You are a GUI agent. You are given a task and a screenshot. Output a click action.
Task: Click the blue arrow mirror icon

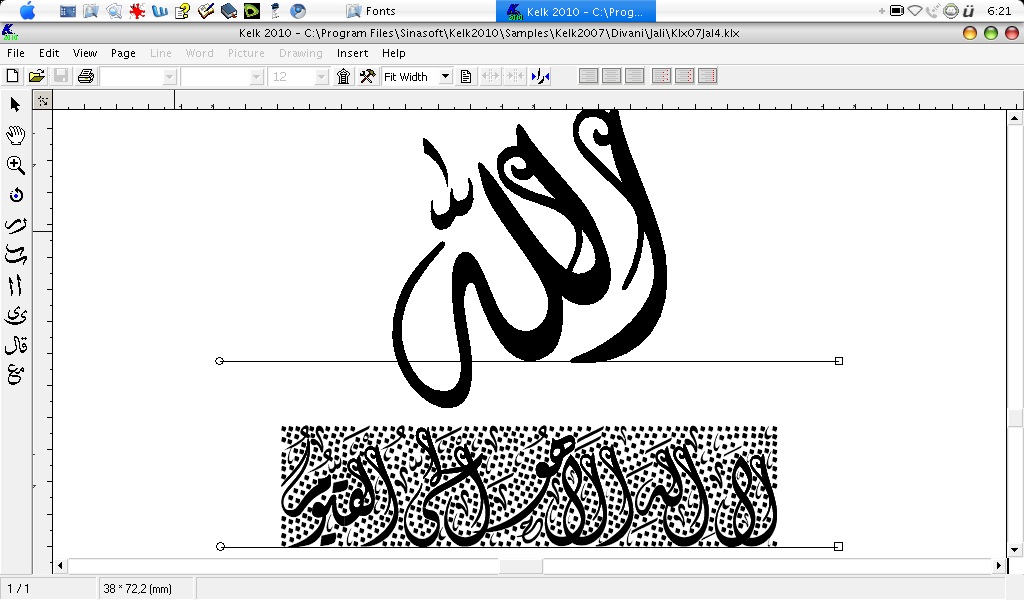pos(540,76)
